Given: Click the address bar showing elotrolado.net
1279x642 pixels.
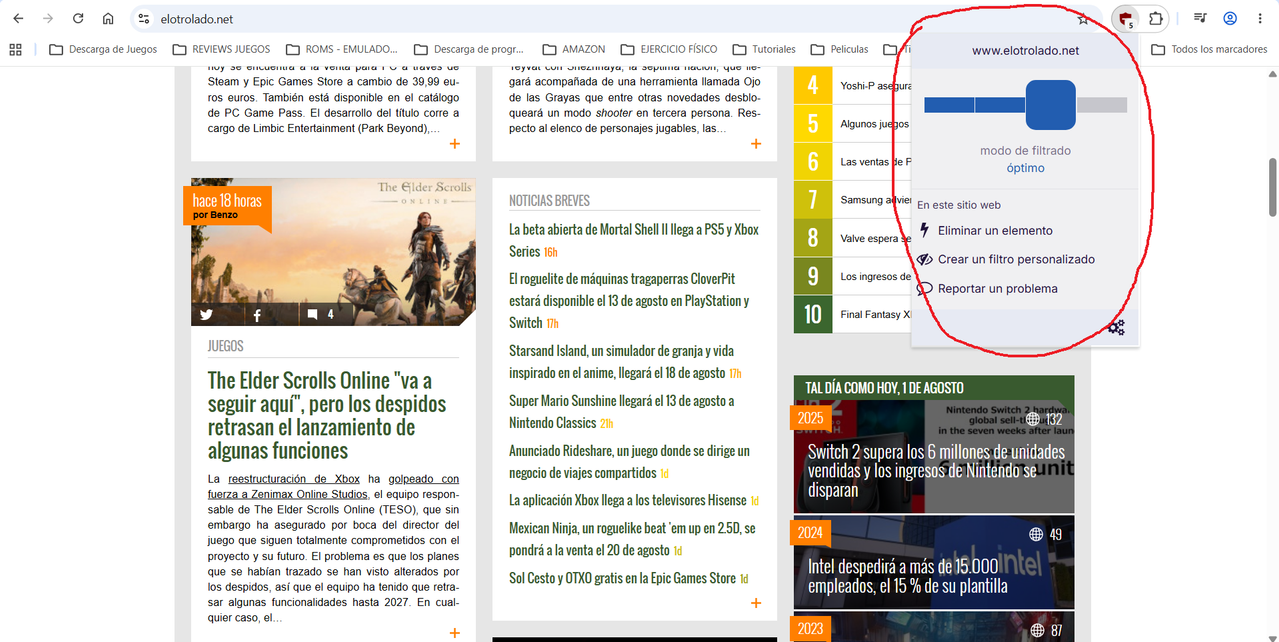Looking at the screenshot, I should pyautogui.click(x=600, y=19).
